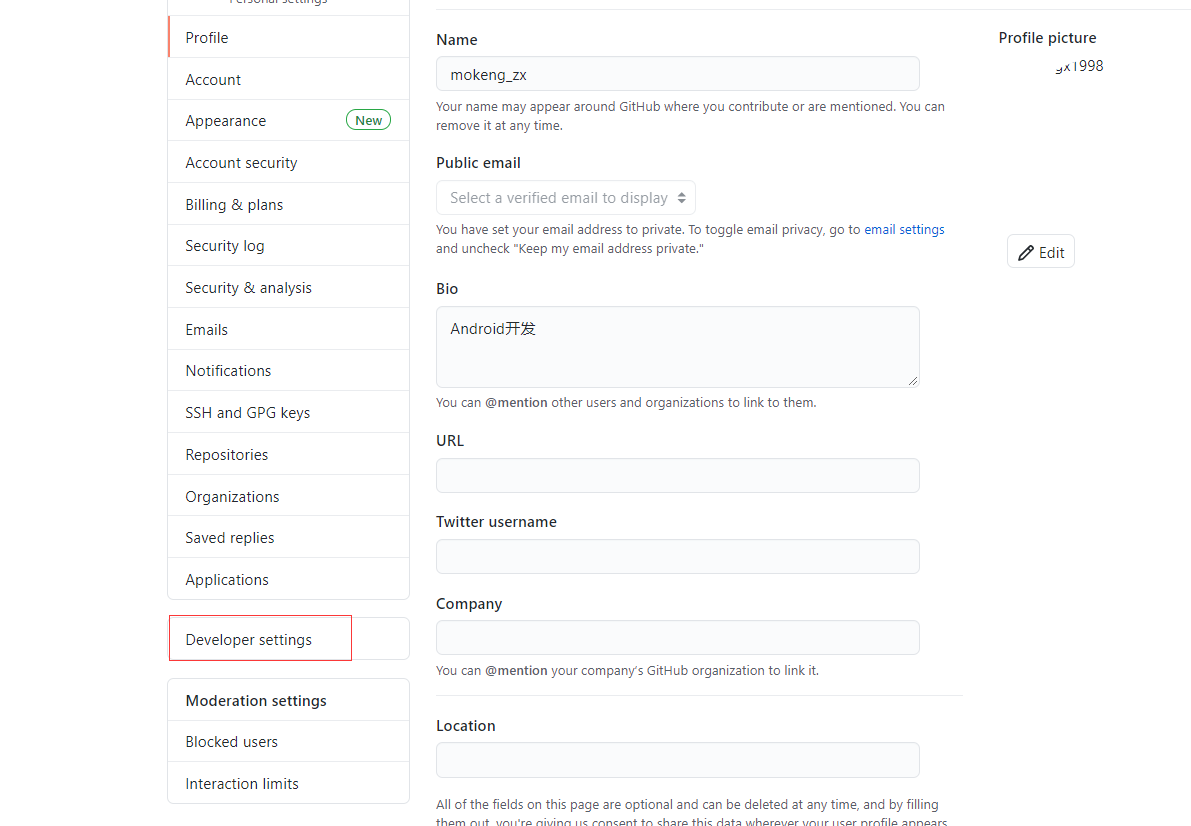
Task: Click the Bio text area containing Android开发
Action: (677, 347)
